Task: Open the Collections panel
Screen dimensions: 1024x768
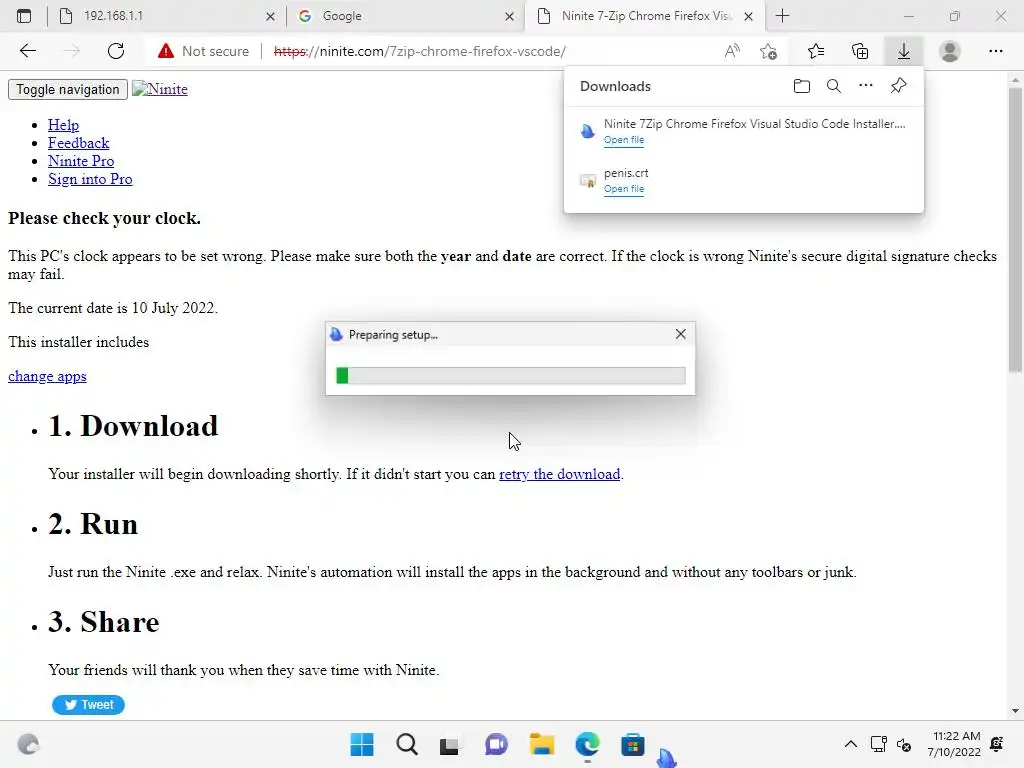Action: coord(860,51)
